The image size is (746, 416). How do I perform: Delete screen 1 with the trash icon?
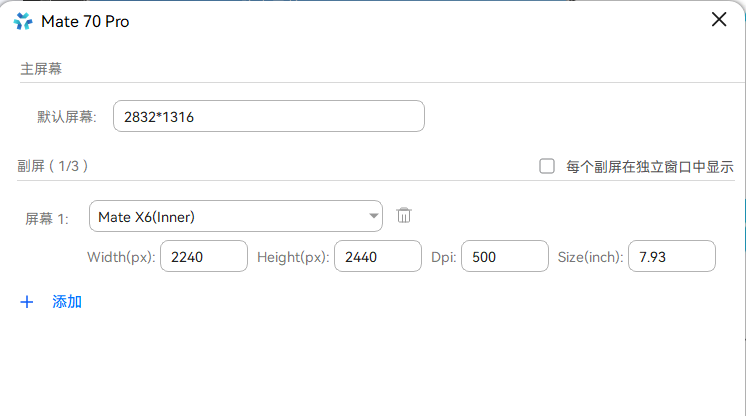(404, 215)
